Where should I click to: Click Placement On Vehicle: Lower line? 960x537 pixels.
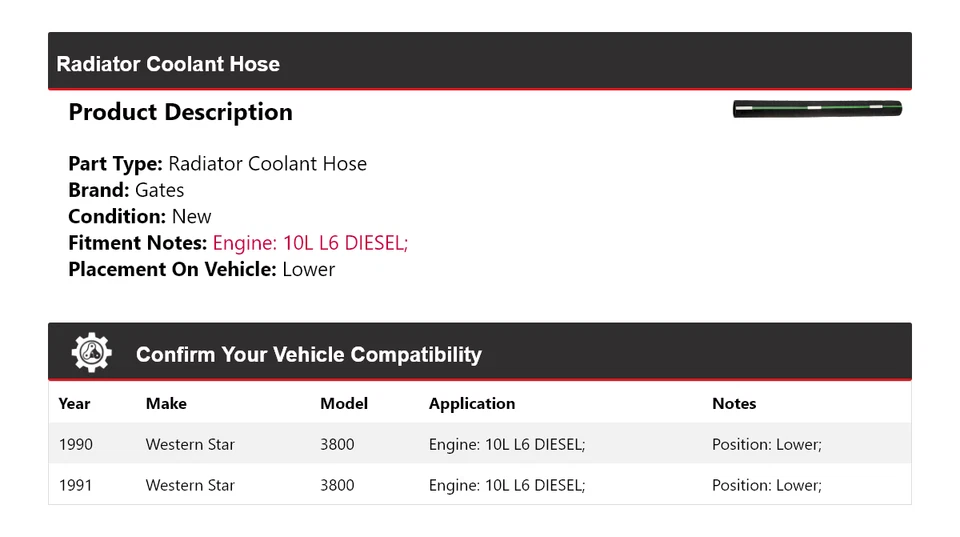(201, 269)
